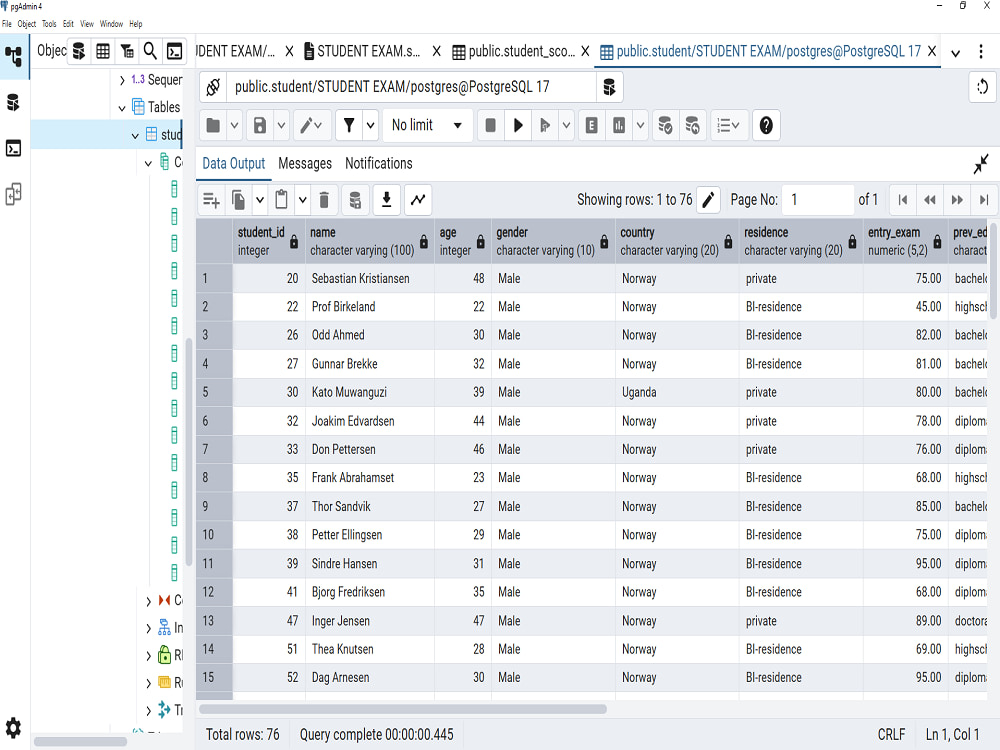Edit the showing rows range pencil
Image resolution: width=1000 pixels, height=750 pixels.
point(708,200)
